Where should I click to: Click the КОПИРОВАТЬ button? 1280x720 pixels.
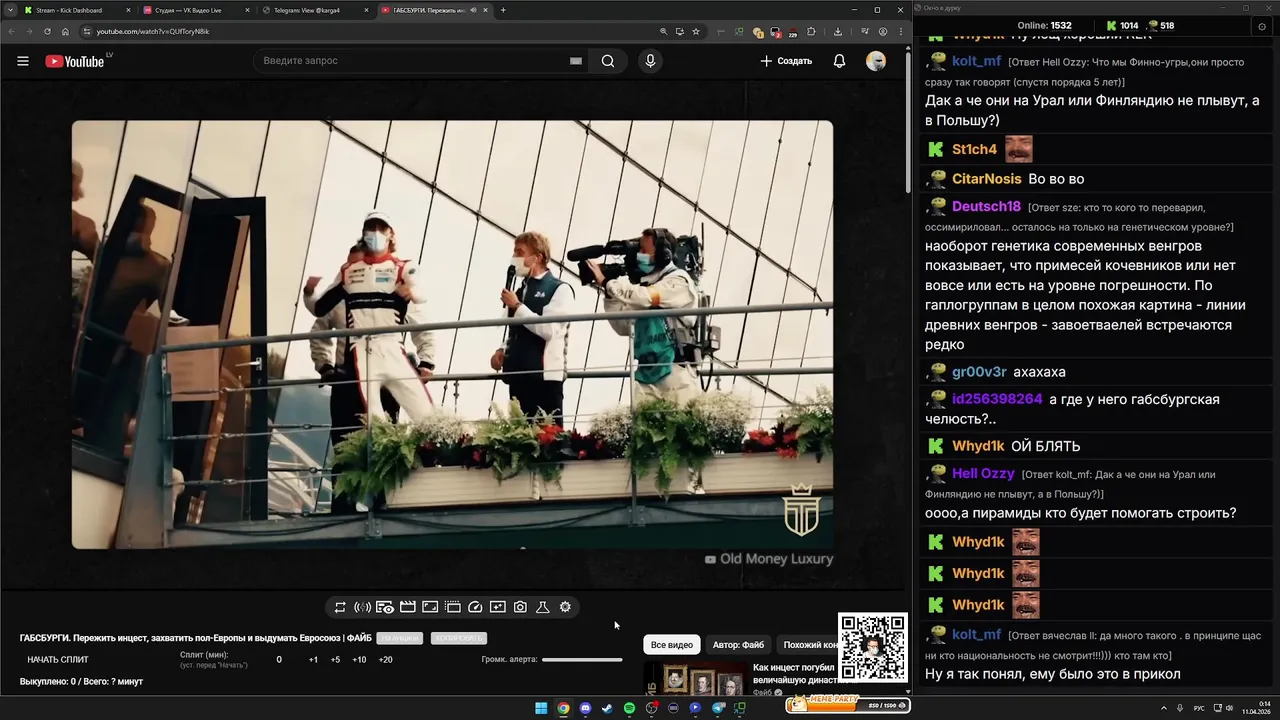(x=458, y=638)
